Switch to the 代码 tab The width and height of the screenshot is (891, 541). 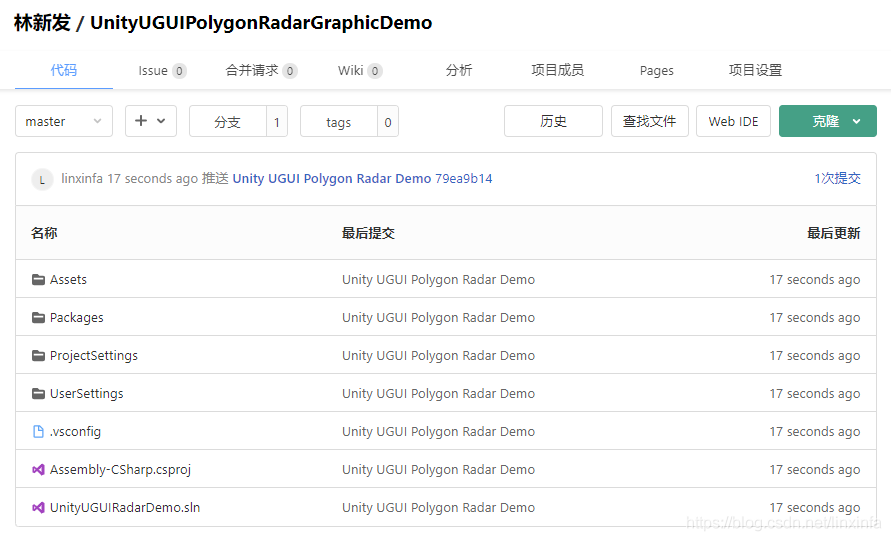point(64,70)
